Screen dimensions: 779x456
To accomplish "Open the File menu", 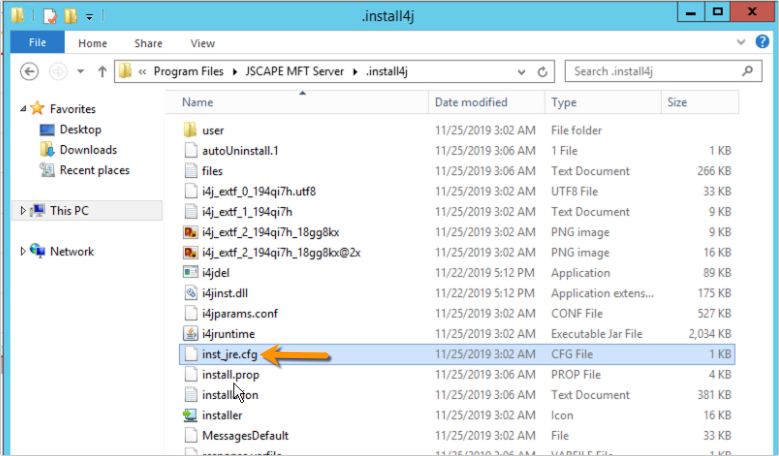I will (37, 43).
